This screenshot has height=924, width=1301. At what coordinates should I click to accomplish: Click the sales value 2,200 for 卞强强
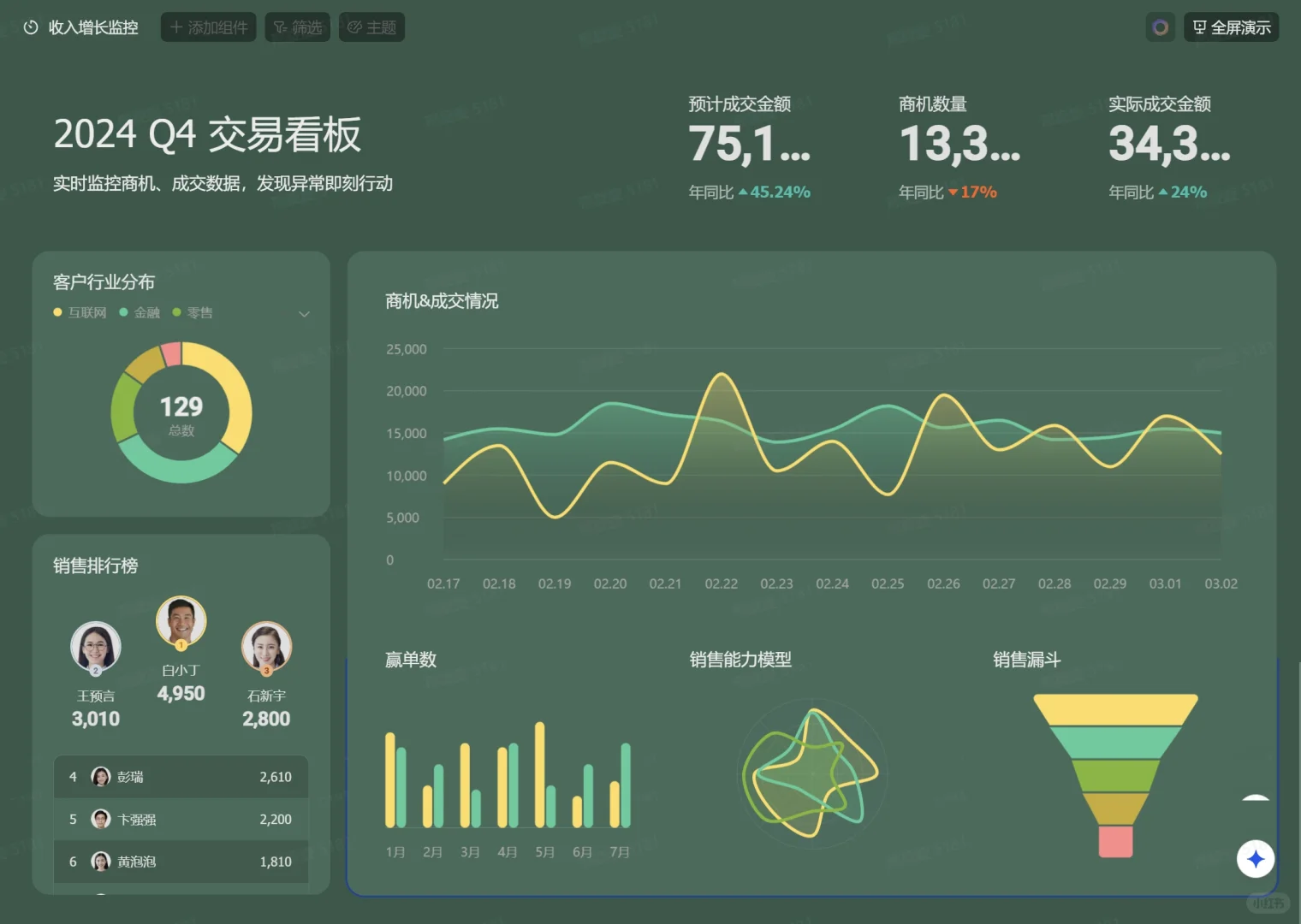(276, 819)
